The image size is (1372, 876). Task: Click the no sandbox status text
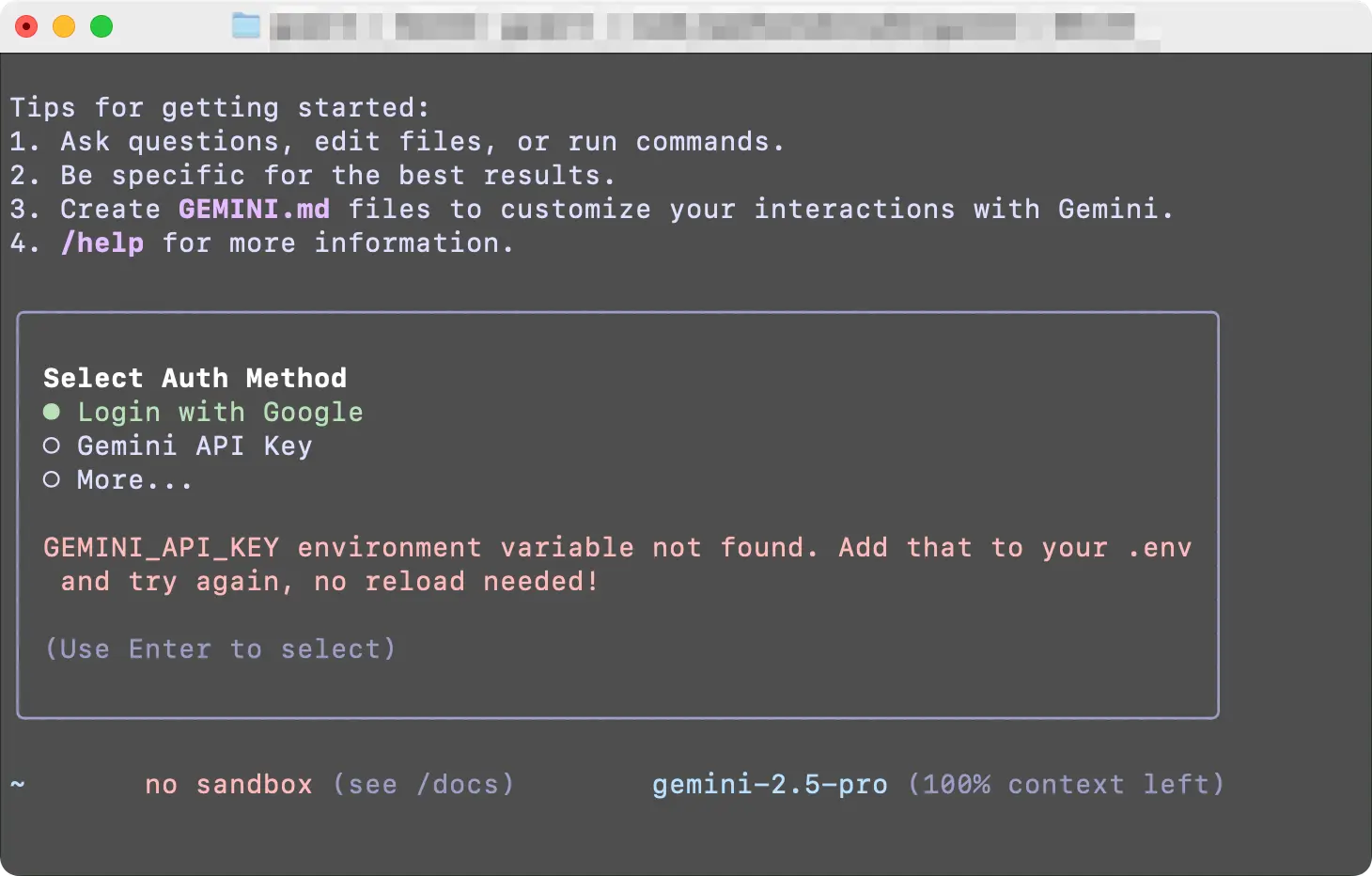[x=228, y=784]
